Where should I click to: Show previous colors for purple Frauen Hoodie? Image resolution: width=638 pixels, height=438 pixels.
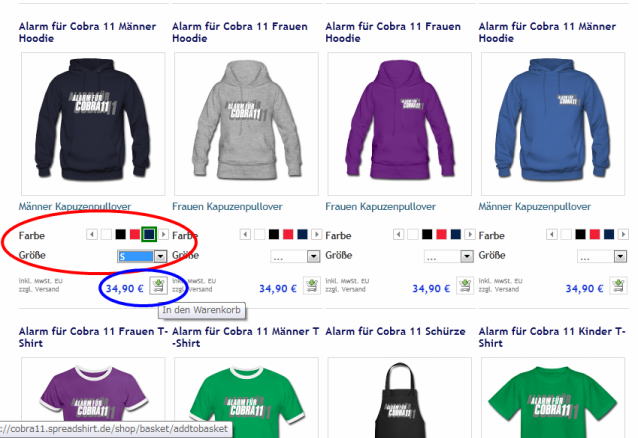coord(399,234)
